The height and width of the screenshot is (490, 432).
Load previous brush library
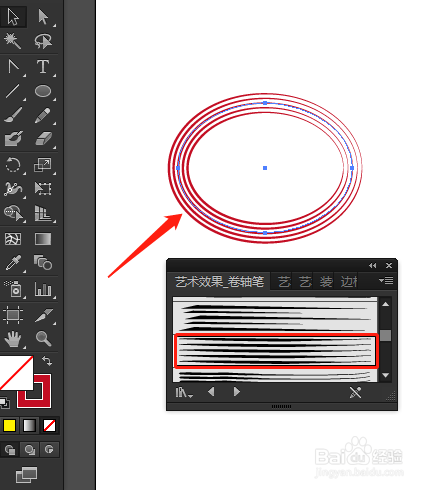tap(211, 392)
